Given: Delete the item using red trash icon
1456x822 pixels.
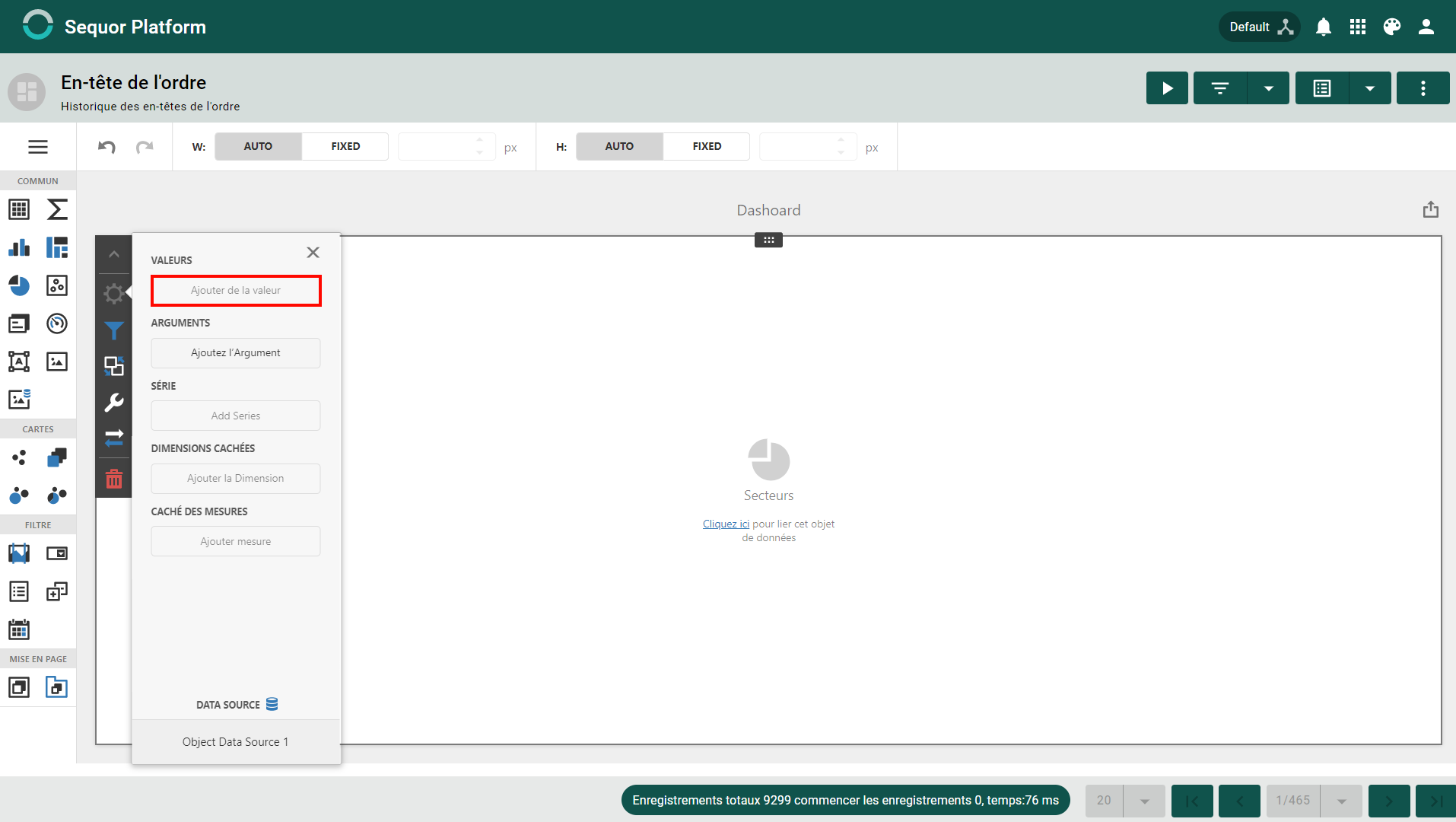Looking at the screenshot, I should [114, 479].
